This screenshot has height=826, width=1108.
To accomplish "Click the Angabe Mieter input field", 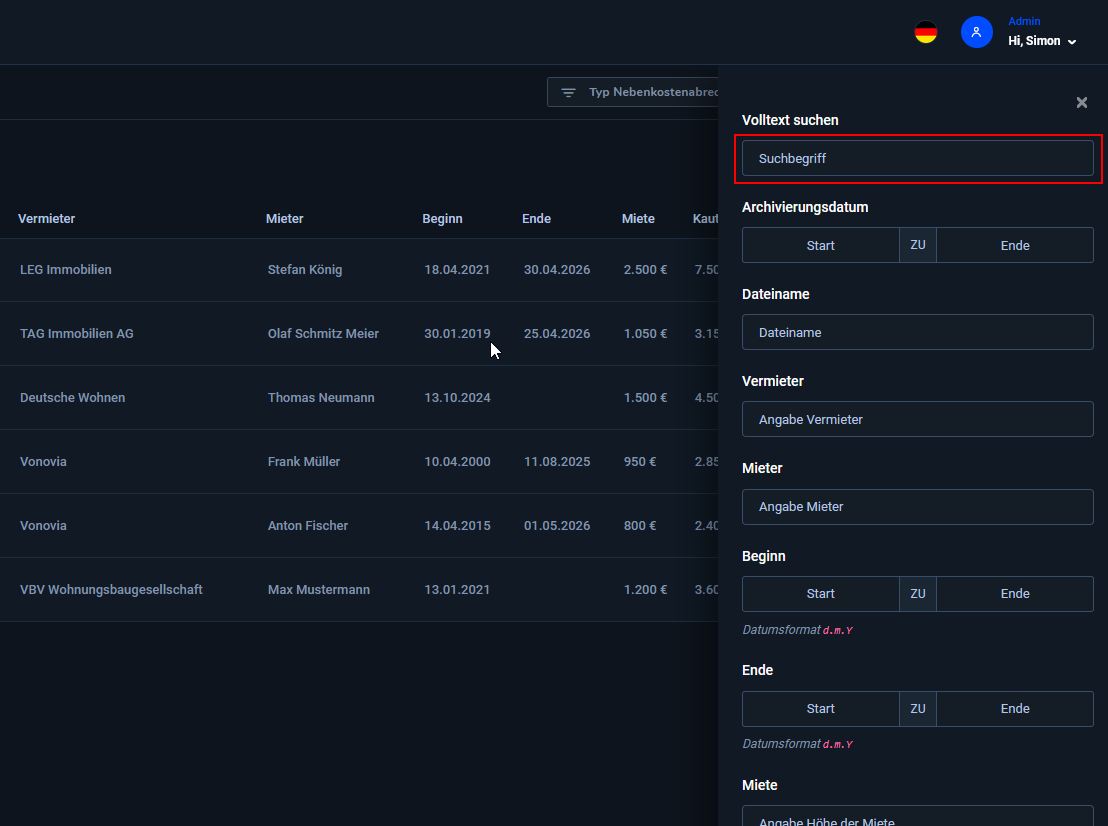I will tap(917, 507).
